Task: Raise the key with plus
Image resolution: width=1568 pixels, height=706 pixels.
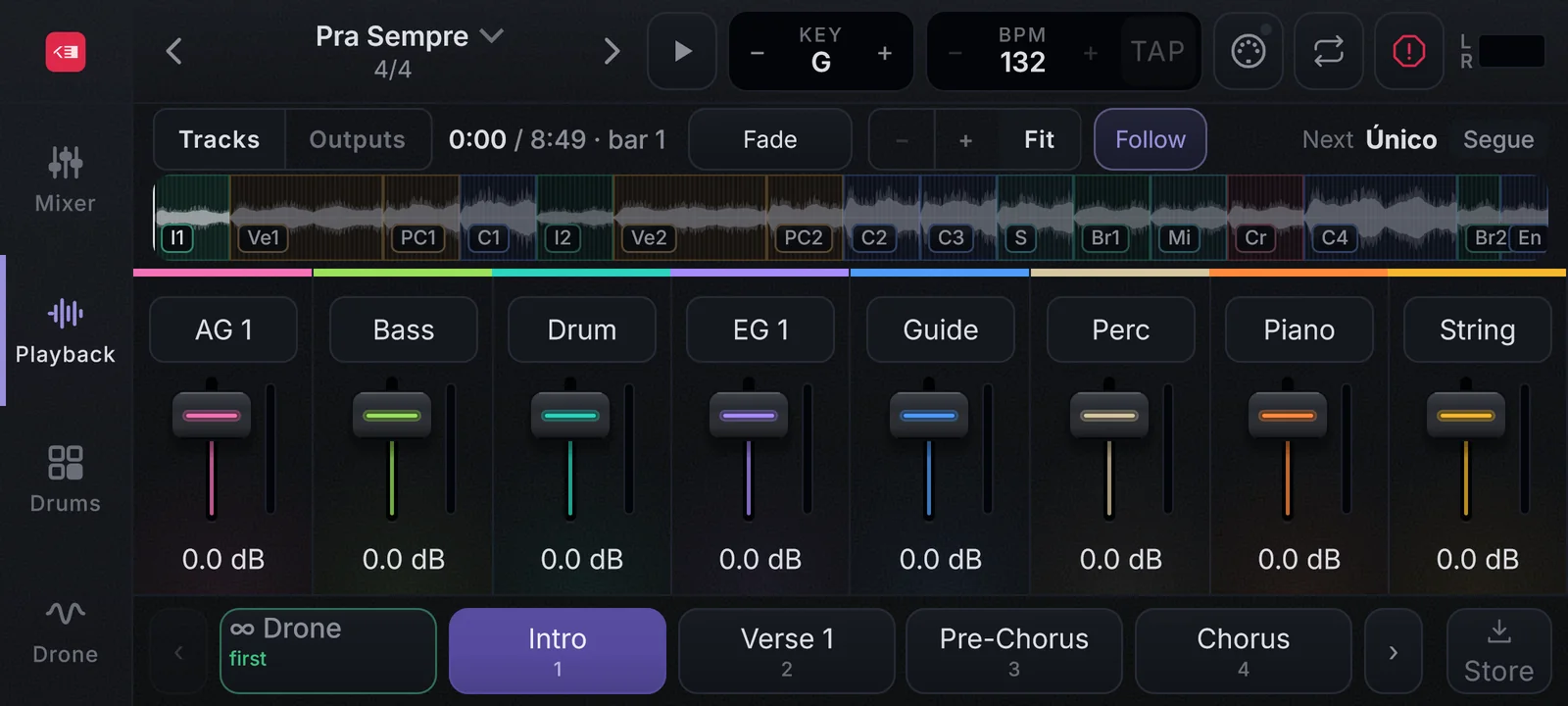Action: click(885, 53)
